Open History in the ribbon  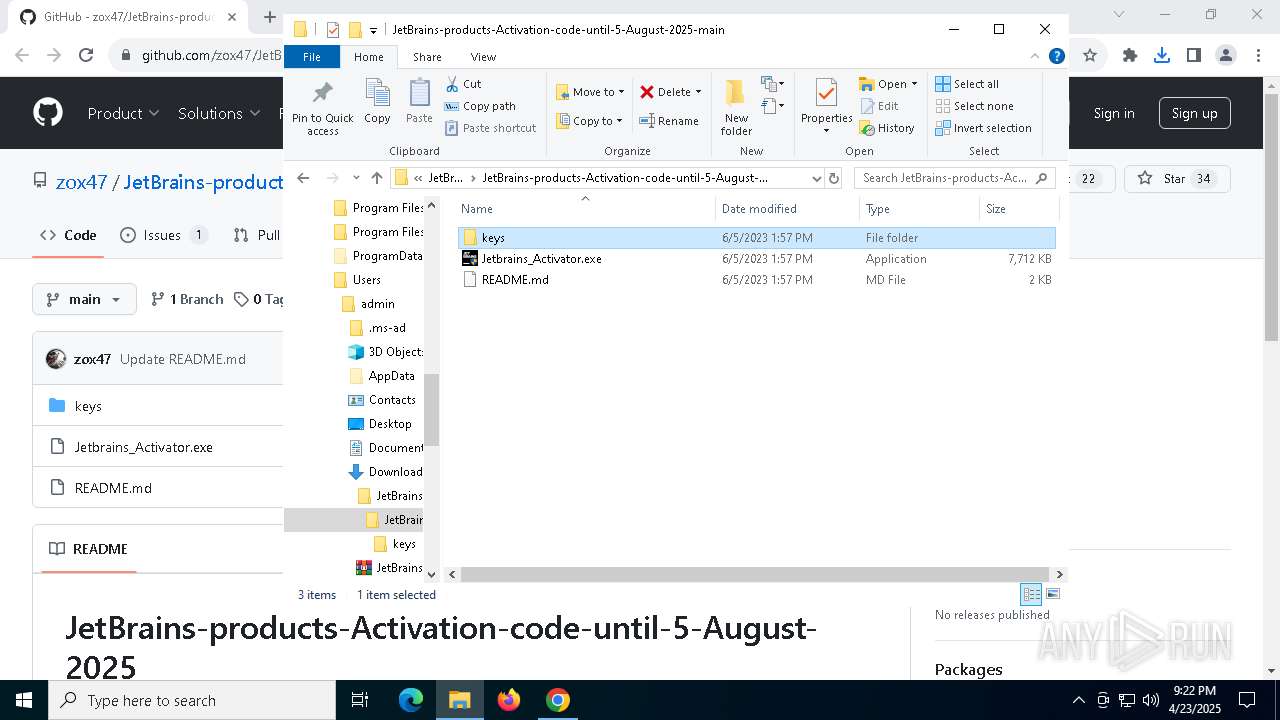tap(887, 128)
